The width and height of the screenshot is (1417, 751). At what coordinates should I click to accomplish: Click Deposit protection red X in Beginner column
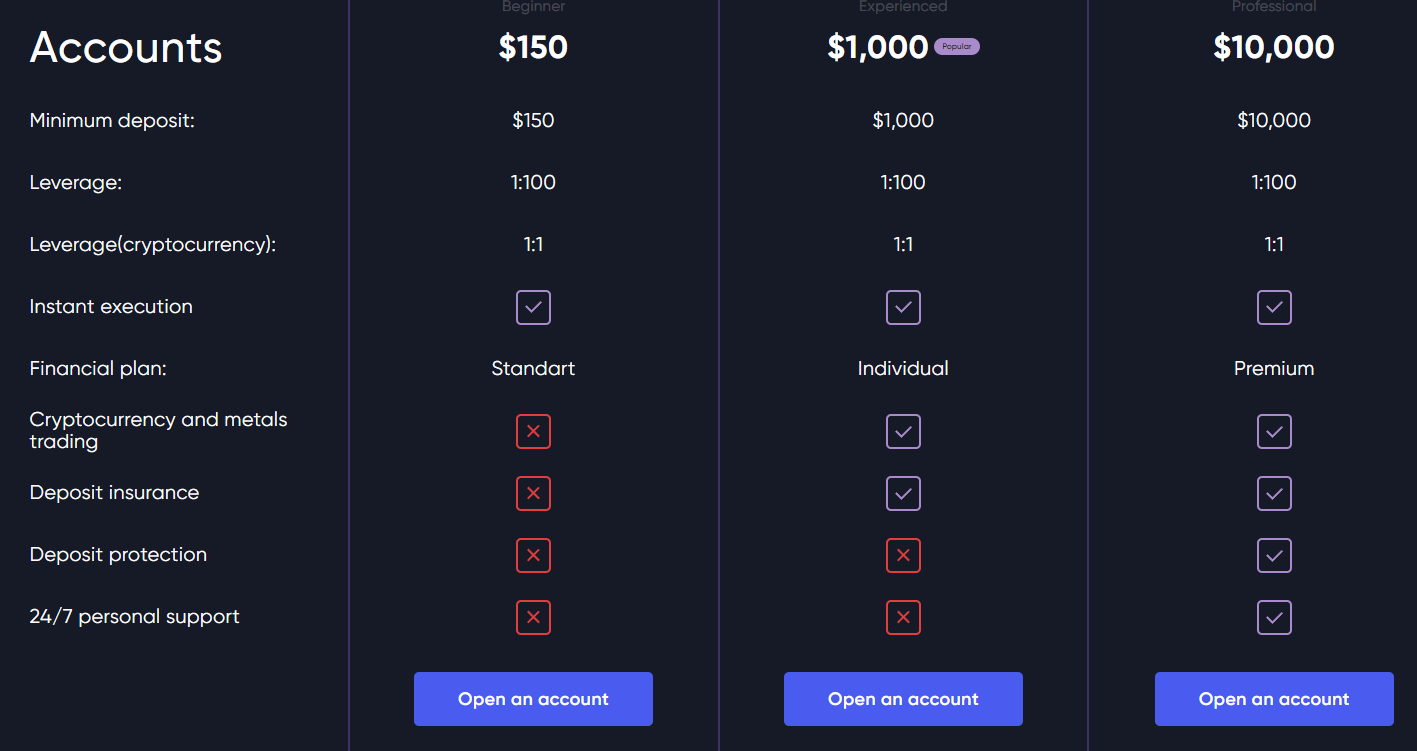[x=533, y=556]
